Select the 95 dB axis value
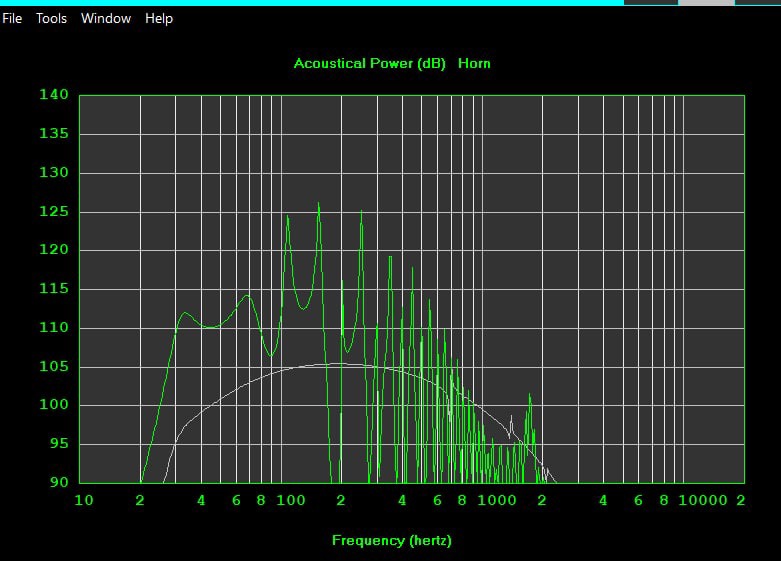Screen dimensions: 781x561 (x=59, y=443)
